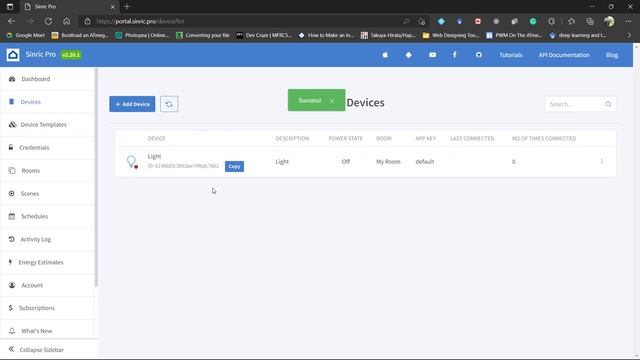Screen dimensions: 640x360
Task: Click the sidebar scrollbar
Action: tap(96, 178)
